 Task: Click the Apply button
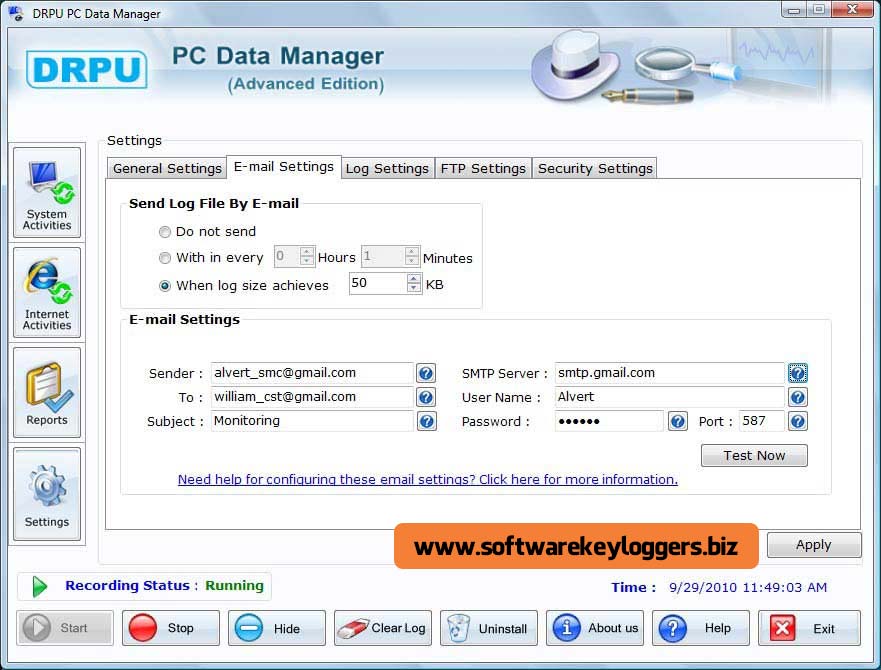(x=814, y=545)
